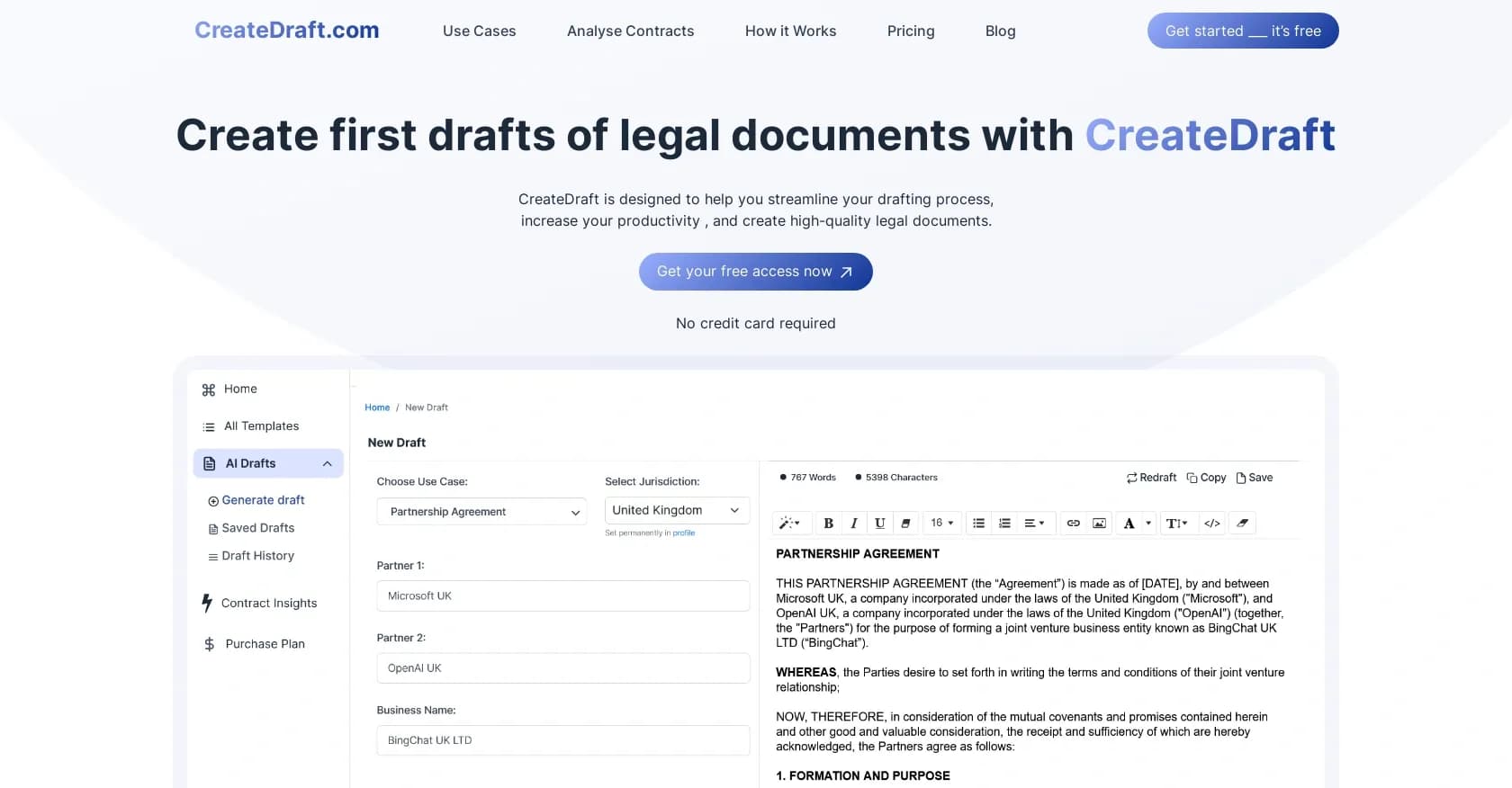Click the All Templates list icon
1512x788 pixels.
pos(209,426)
